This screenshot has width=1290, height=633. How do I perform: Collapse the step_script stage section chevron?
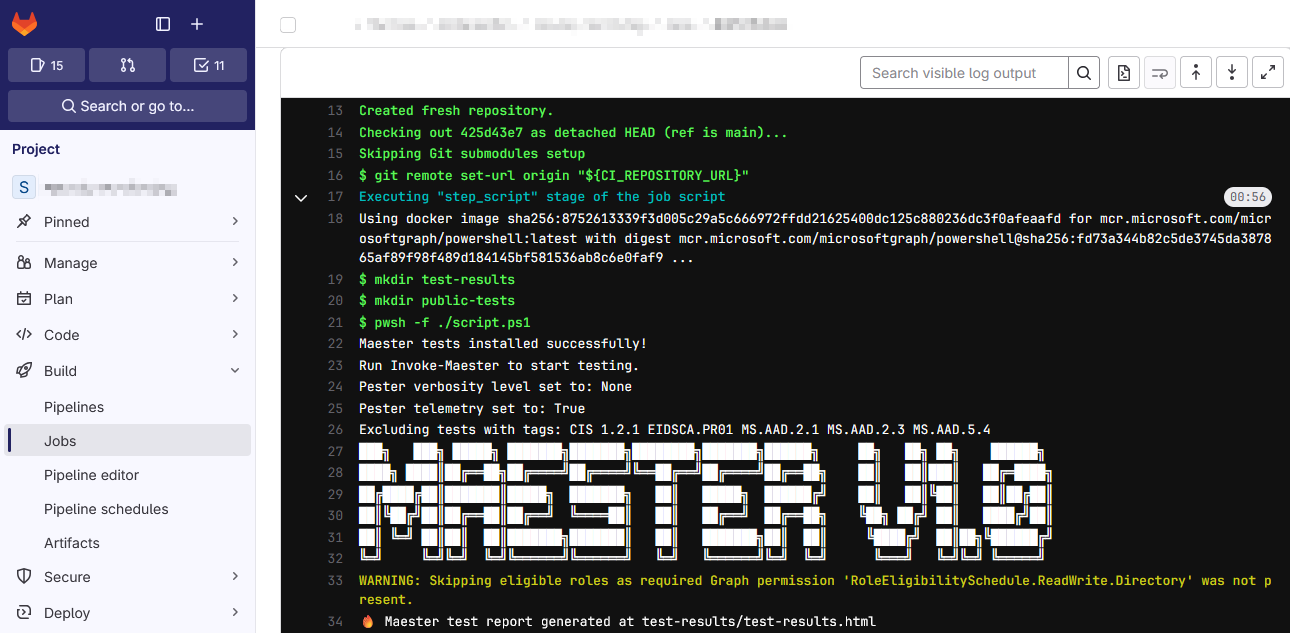[x=301, y=197]
